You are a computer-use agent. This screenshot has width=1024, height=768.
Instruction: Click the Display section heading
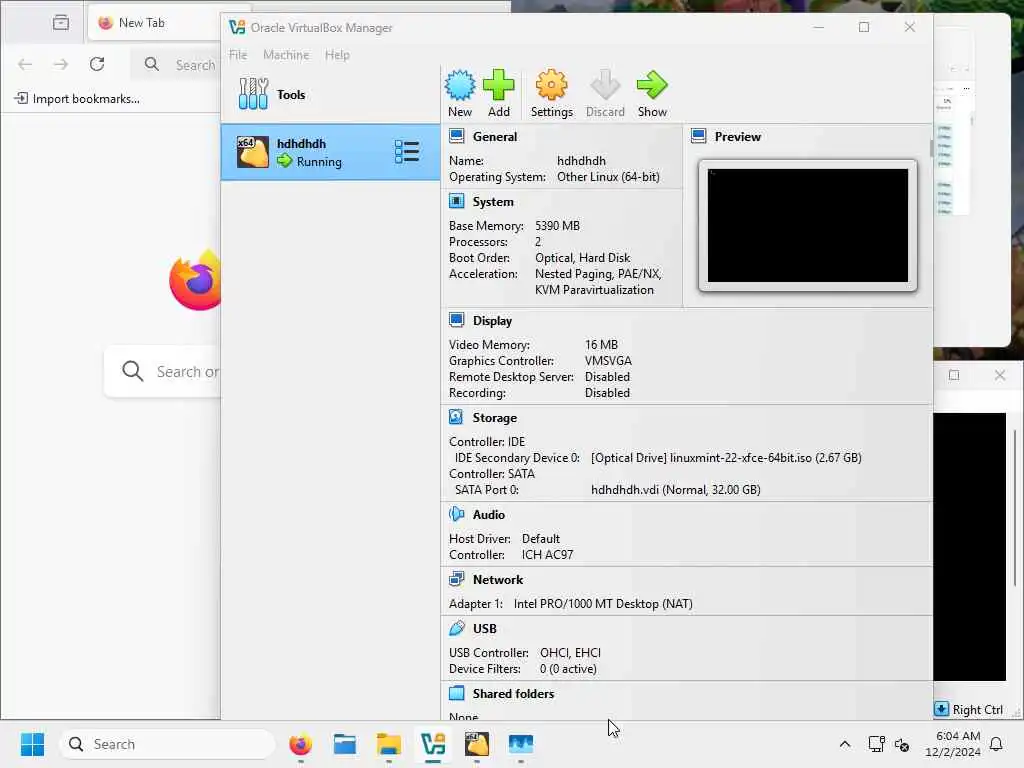click(x=492, y=321)
